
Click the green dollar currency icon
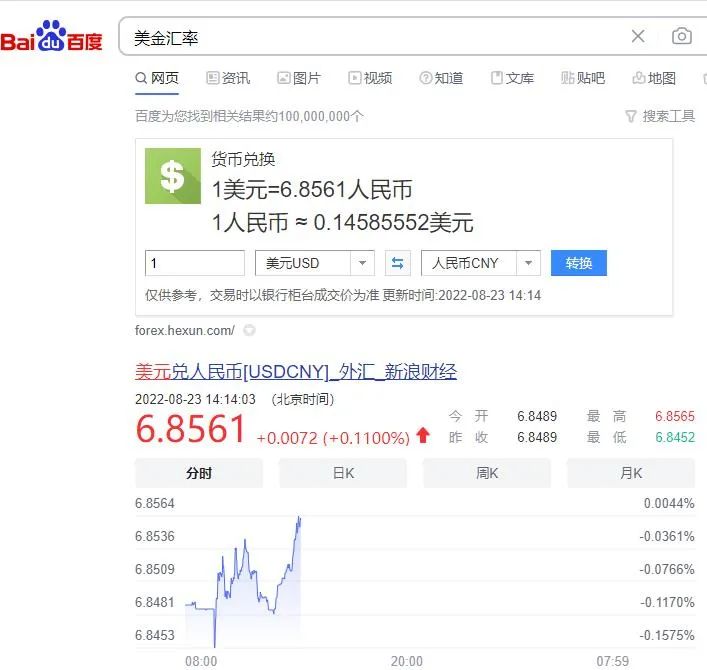pos(173,176)
